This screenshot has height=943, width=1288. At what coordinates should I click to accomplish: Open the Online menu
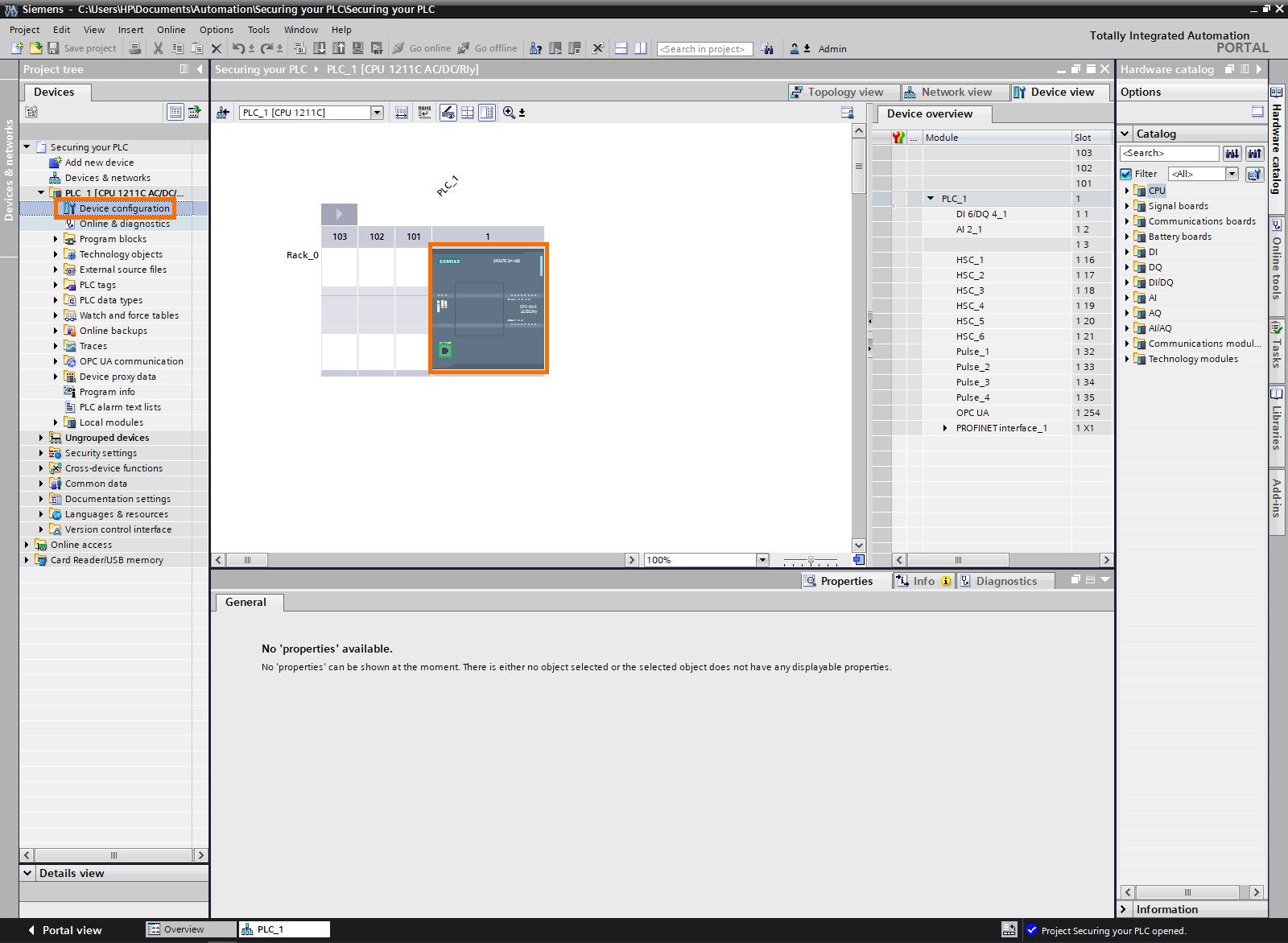click(171, 30)
